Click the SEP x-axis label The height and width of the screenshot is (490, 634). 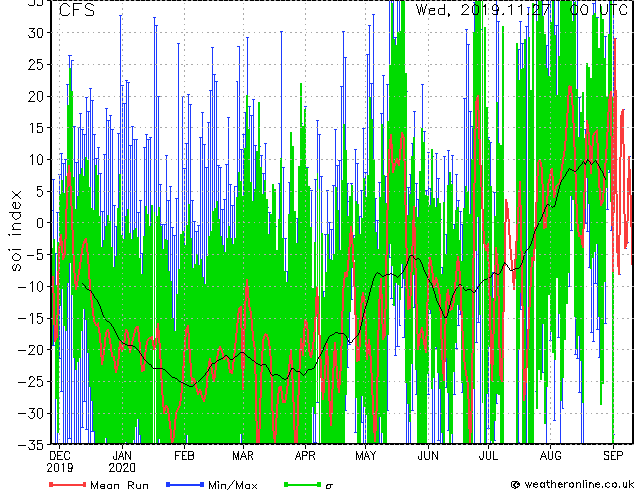pos(613,456)
